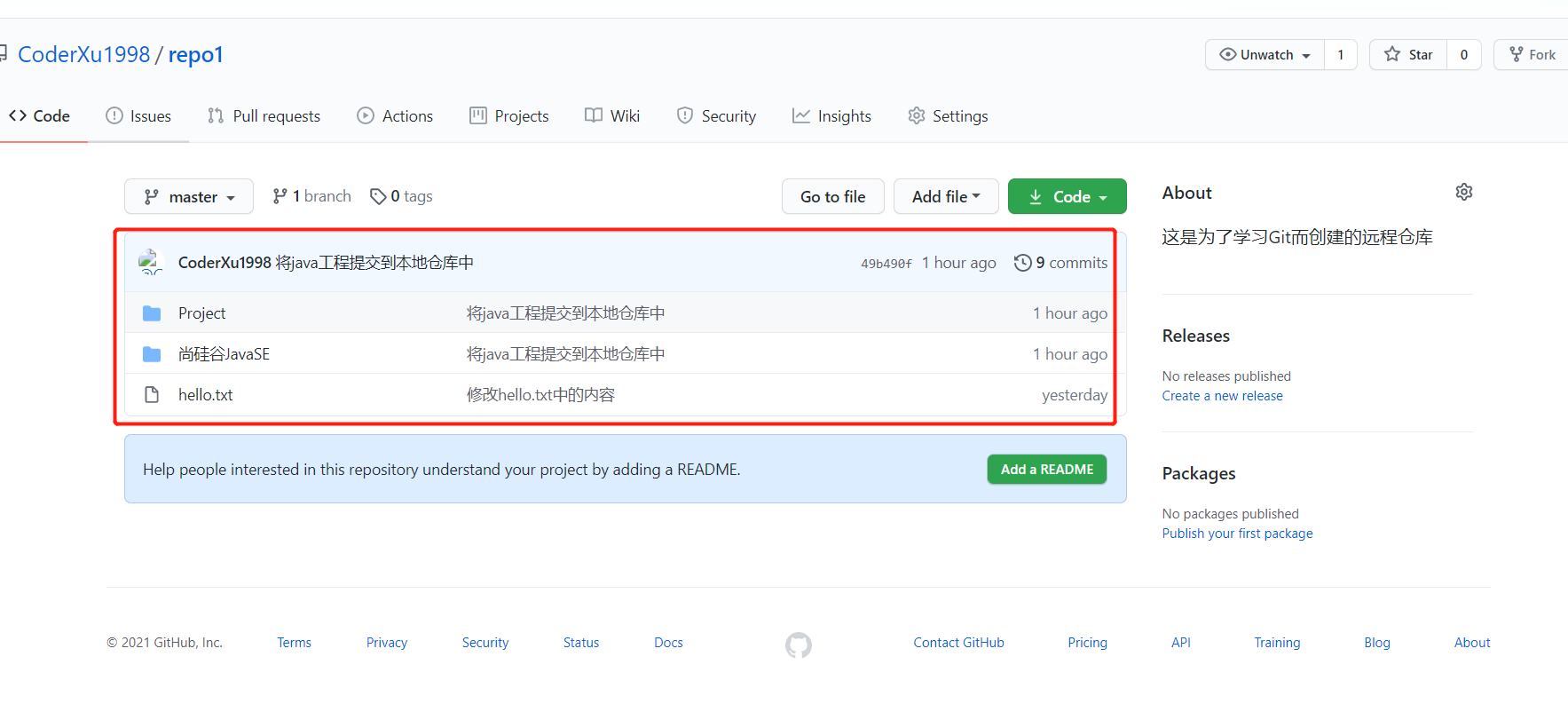Open the Wiki tab
The width and height of the screenshot is (1568, 704).
click(x=612, y=116)
